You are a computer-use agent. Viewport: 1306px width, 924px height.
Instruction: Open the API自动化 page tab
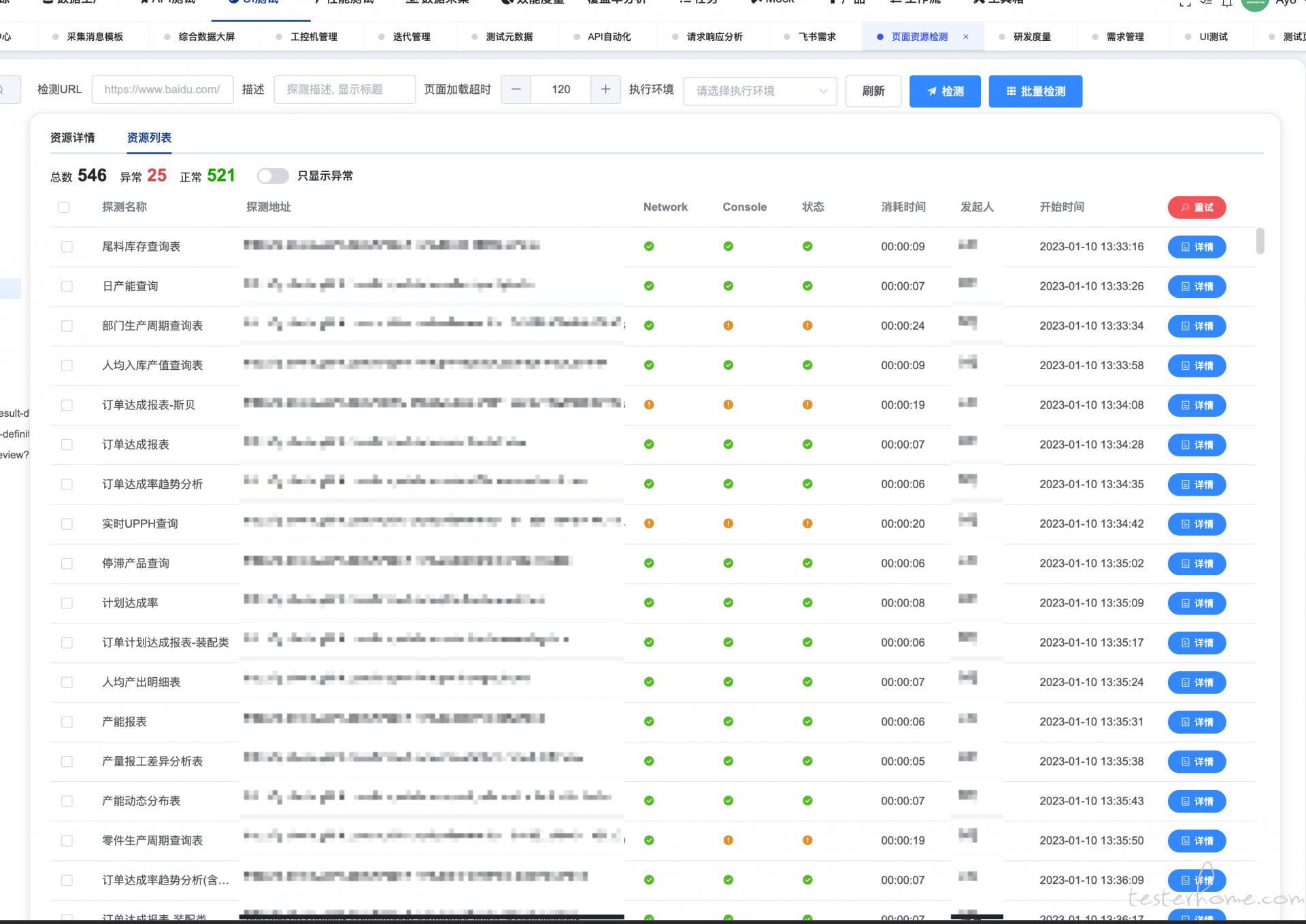[x=609, y=37]
